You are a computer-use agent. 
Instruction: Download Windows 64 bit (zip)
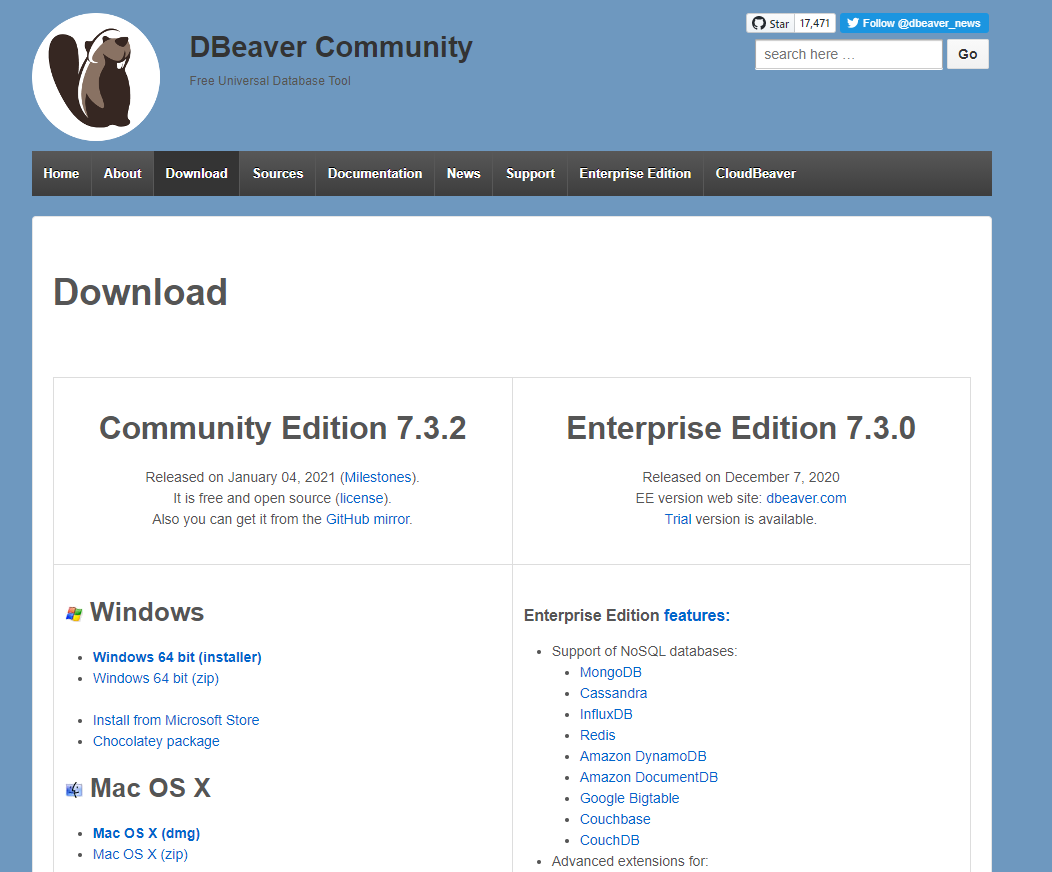tap(156, 678)
